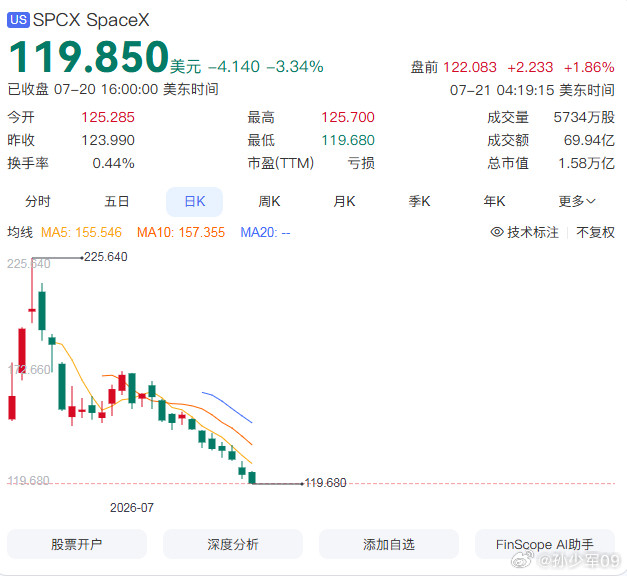Viewport: 627px width, 576px height.
Task: Open the 不复权 adjustment selector
Action: [x=595, y=232]
